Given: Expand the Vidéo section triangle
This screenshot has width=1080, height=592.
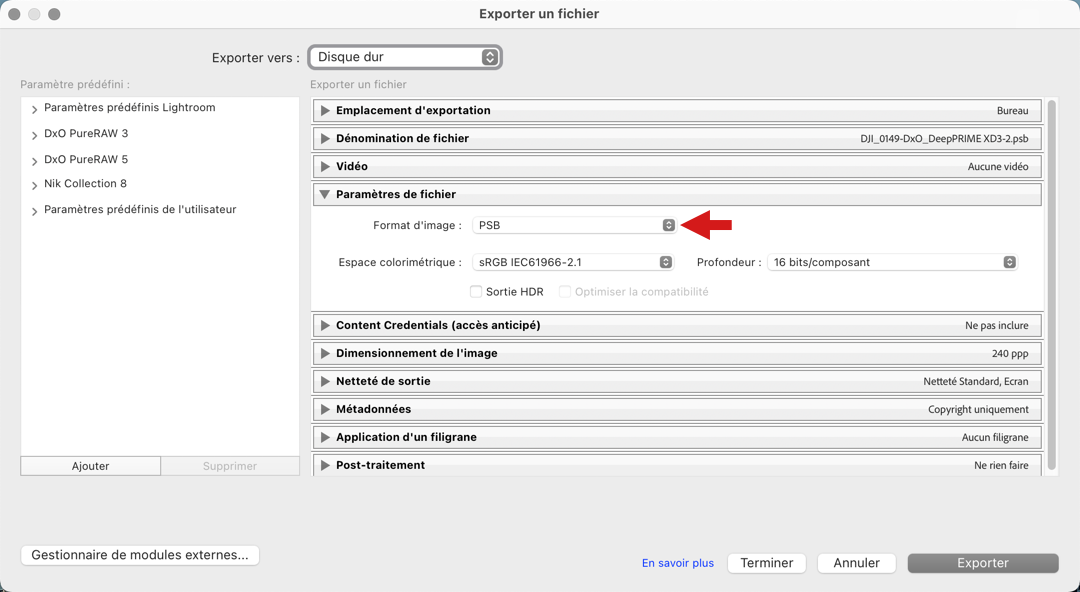Looking at the screenshot, I should pos(325,167).
